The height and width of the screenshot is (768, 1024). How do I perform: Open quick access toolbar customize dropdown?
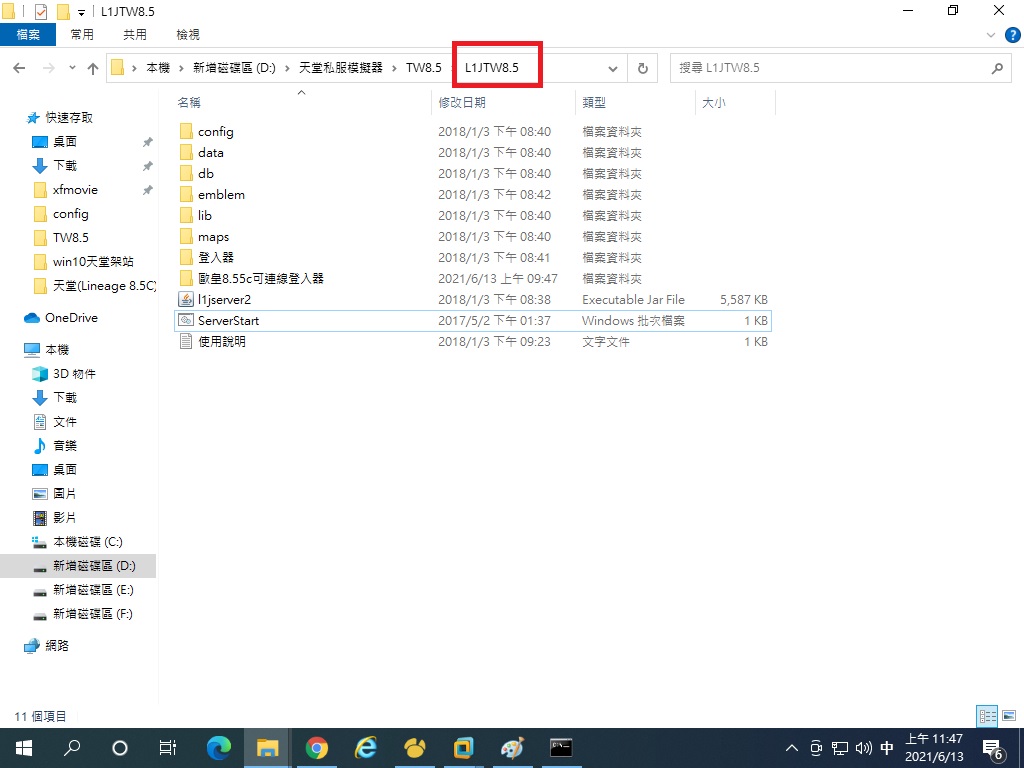(82, 12)
